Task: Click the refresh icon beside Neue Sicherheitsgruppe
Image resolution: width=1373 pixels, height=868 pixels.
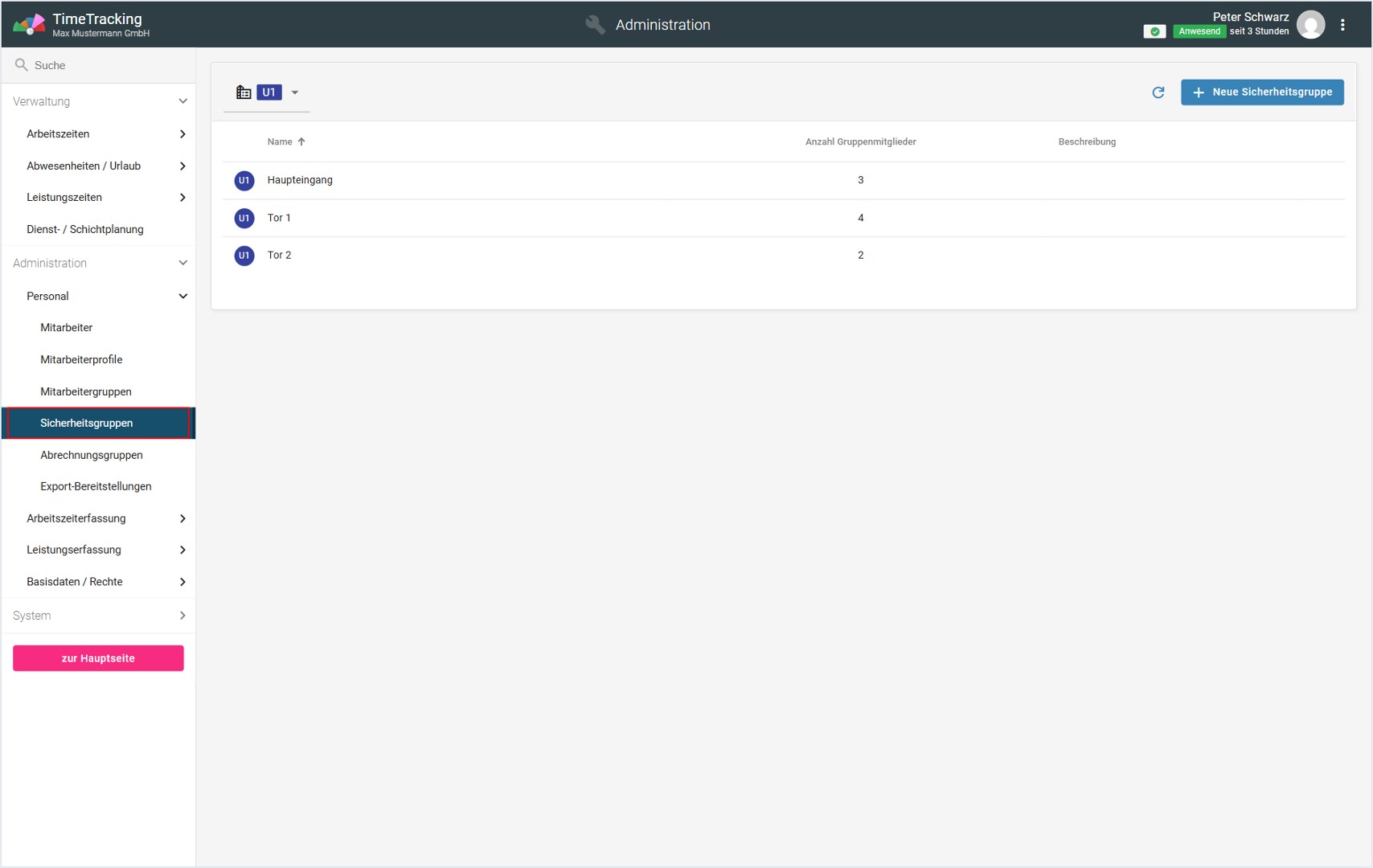Action: click(1158, 92)
